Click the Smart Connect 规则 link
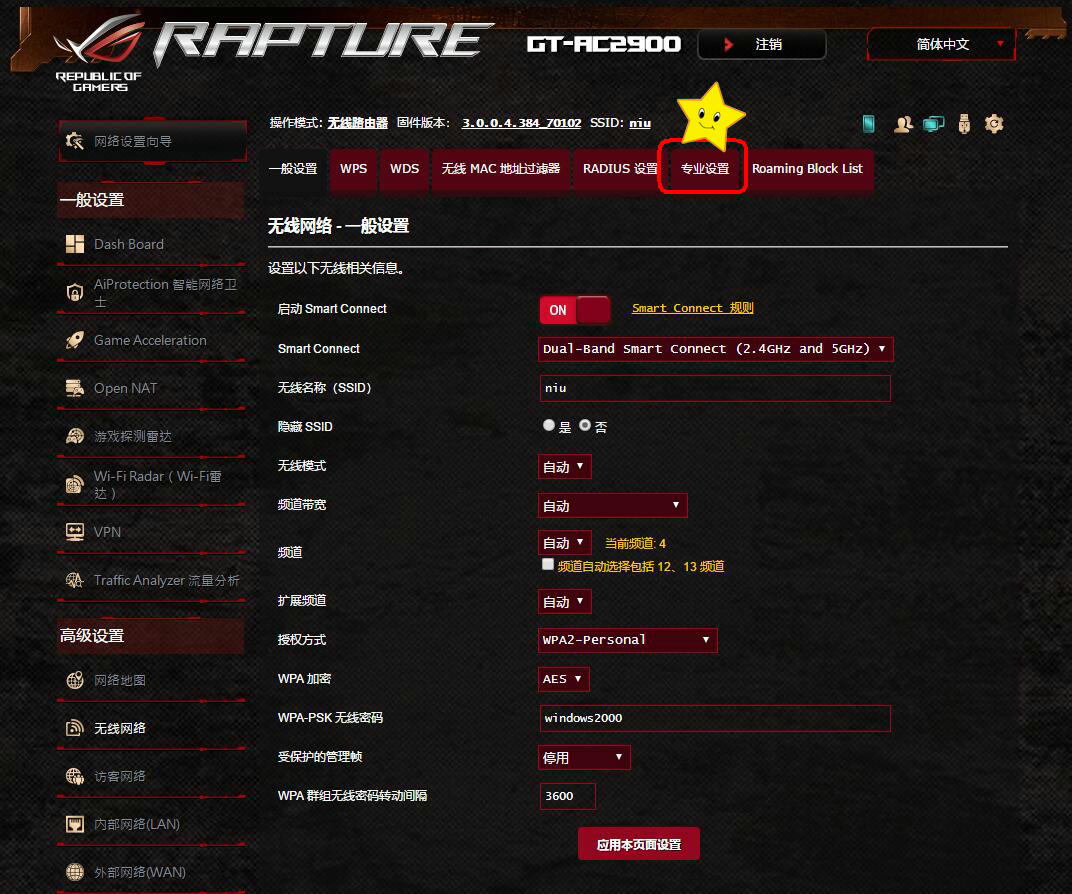Viewport: 1072px width, 894px height. pyautogui.click(x=692, y=308)
